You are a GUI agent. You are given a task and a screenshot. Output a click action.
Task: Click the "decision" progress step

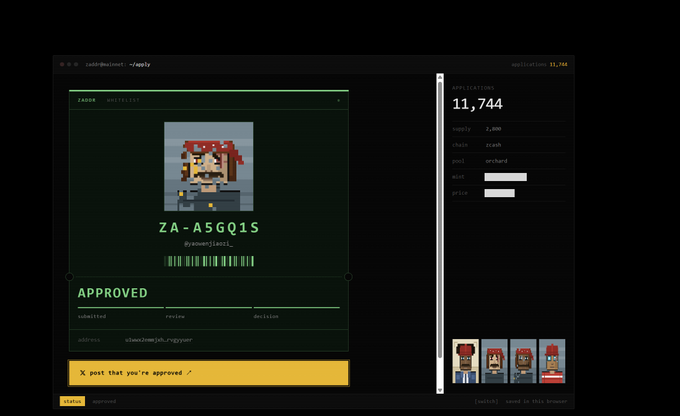[x=266, y=316]
